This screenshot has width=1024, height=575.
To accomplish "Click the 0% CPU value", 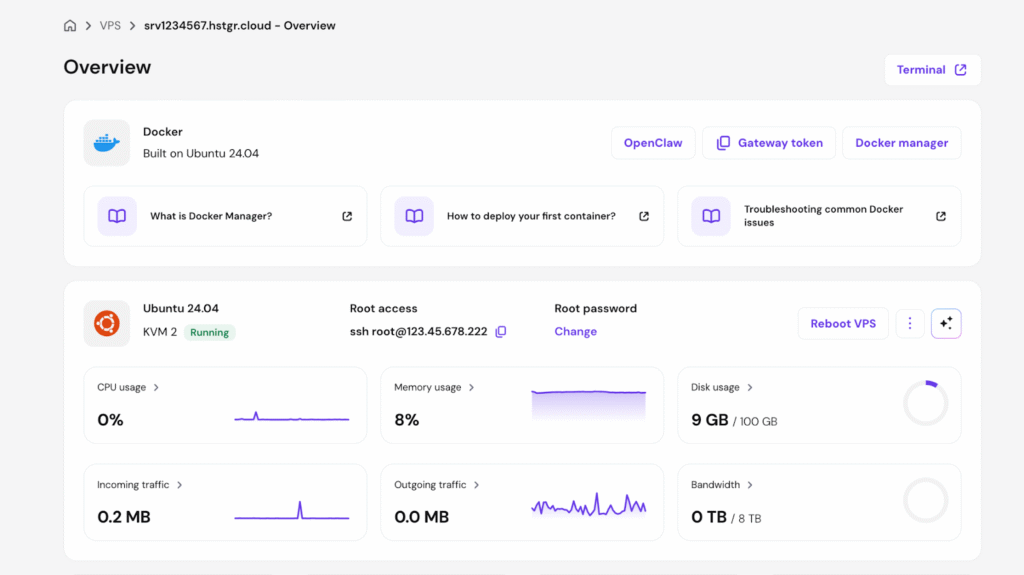I will point(110,420).
